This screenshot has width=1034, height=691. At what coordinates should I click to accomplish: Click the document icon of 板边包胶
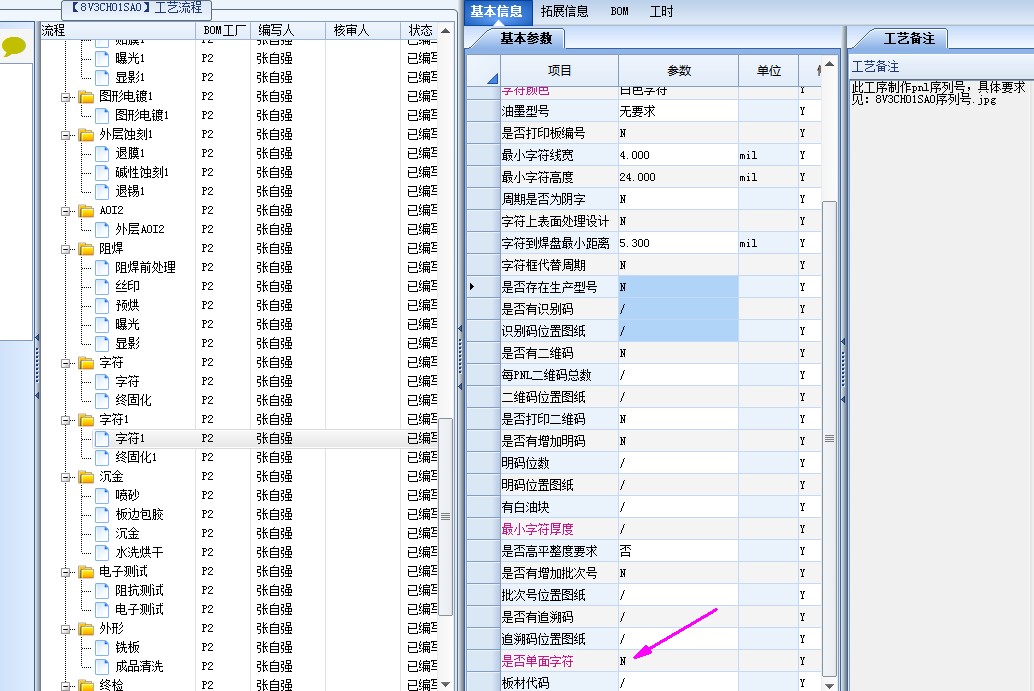(102, 515)
